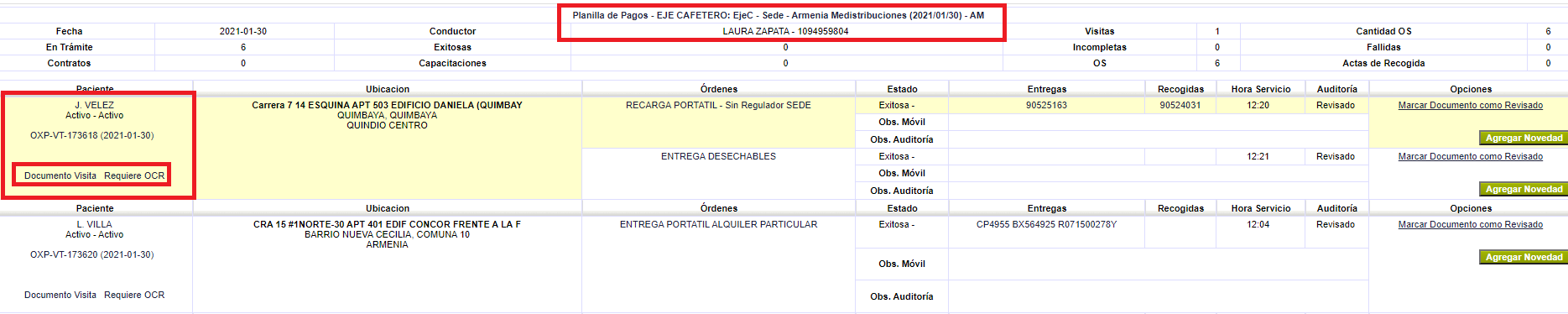Mark ENTREGA DESECHABLES document as Revisado
This screenshot has height=314, width=1568.
coord(1470,156)
